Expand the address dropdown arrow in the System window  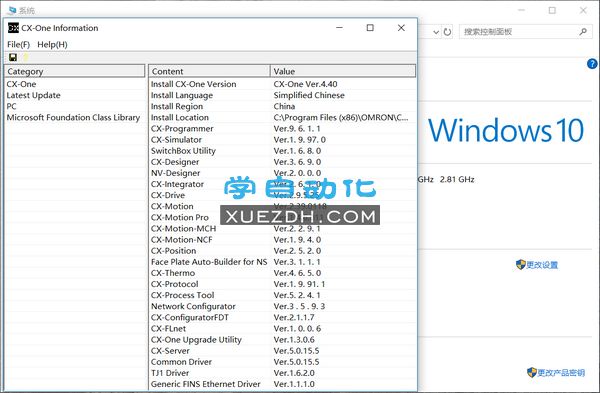tap(436, 32)
